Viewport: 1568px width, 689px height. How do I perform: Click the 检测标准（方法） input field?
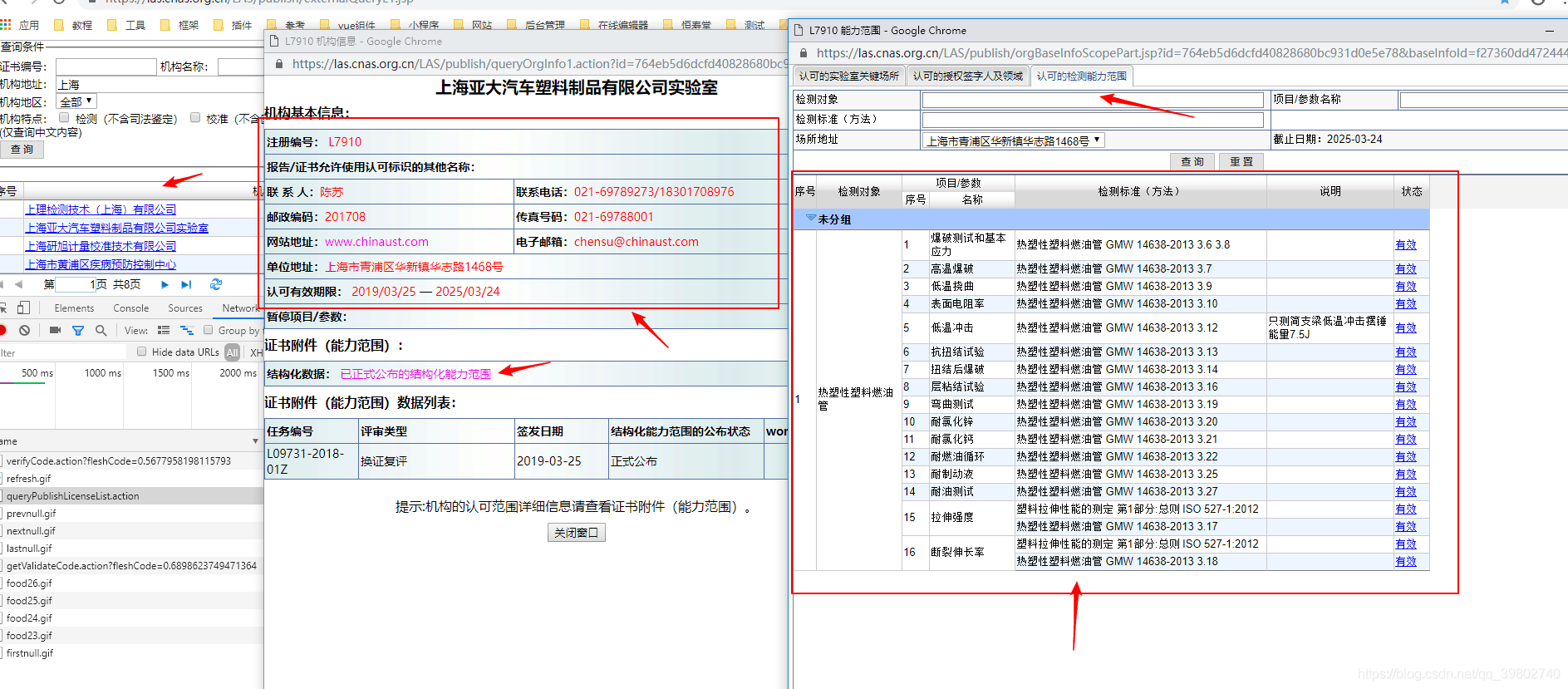(x=1093, y=120)
